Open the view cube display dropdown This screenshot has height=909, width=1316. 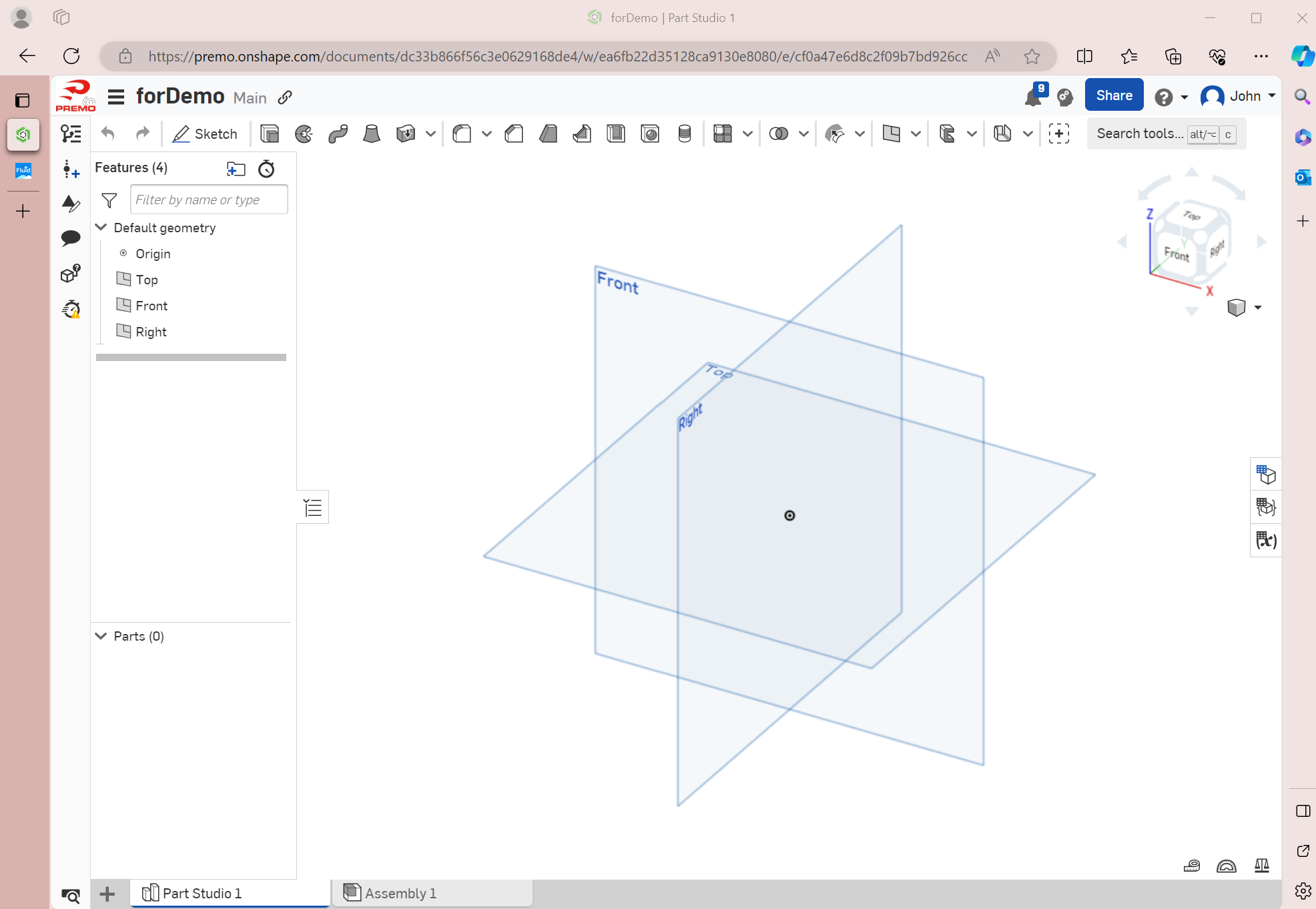pyautogui.click(x=1257, y=308)
